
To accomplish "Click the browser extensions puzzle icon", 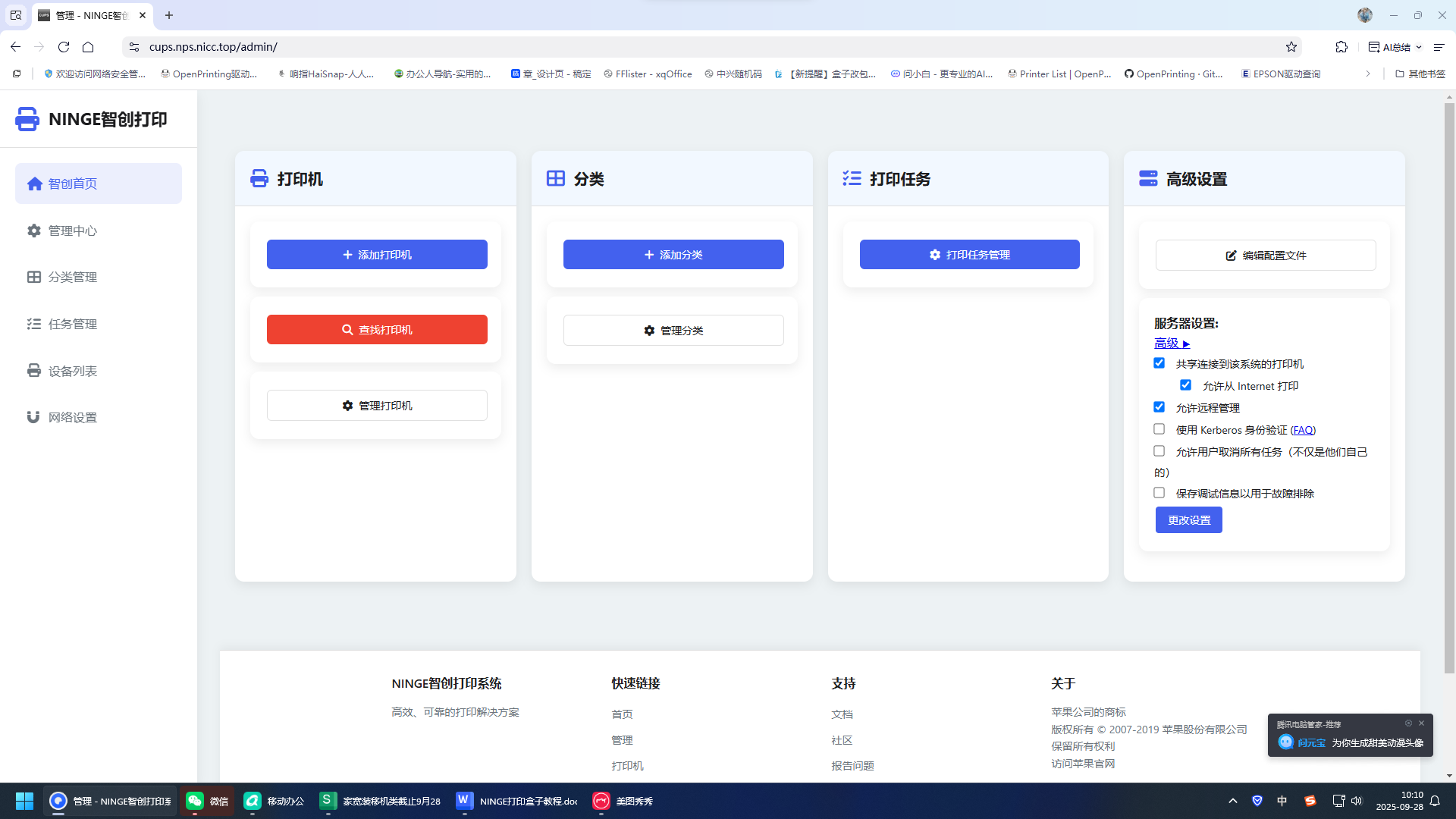I will coord(1341,46).
